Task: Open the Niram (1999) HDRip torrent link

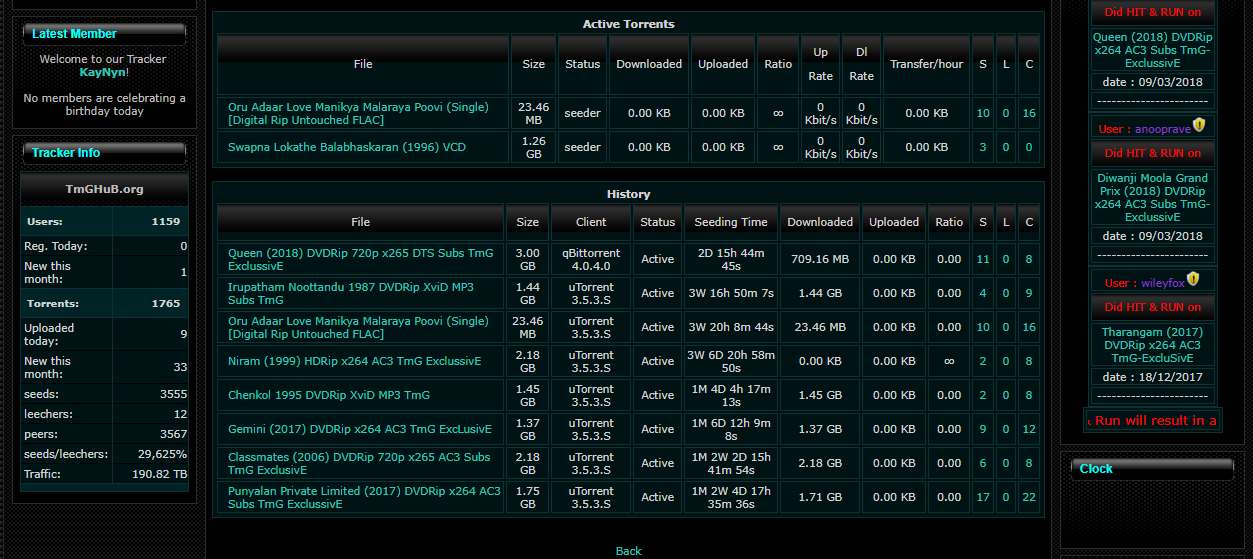Action: (x=354, y=361)
